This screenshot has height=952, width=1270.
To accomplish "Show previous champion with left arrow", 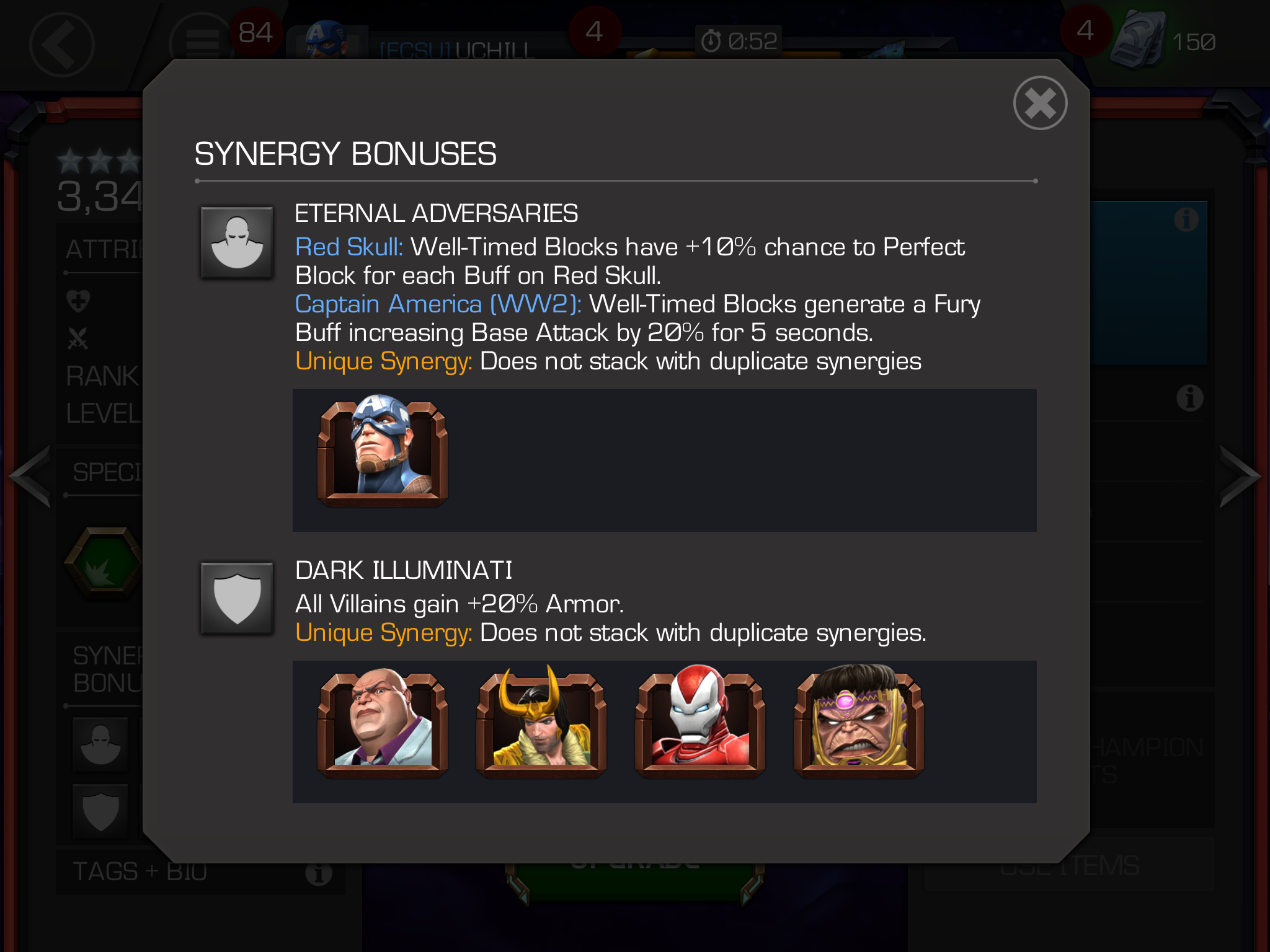I will [x=30, y=476].
